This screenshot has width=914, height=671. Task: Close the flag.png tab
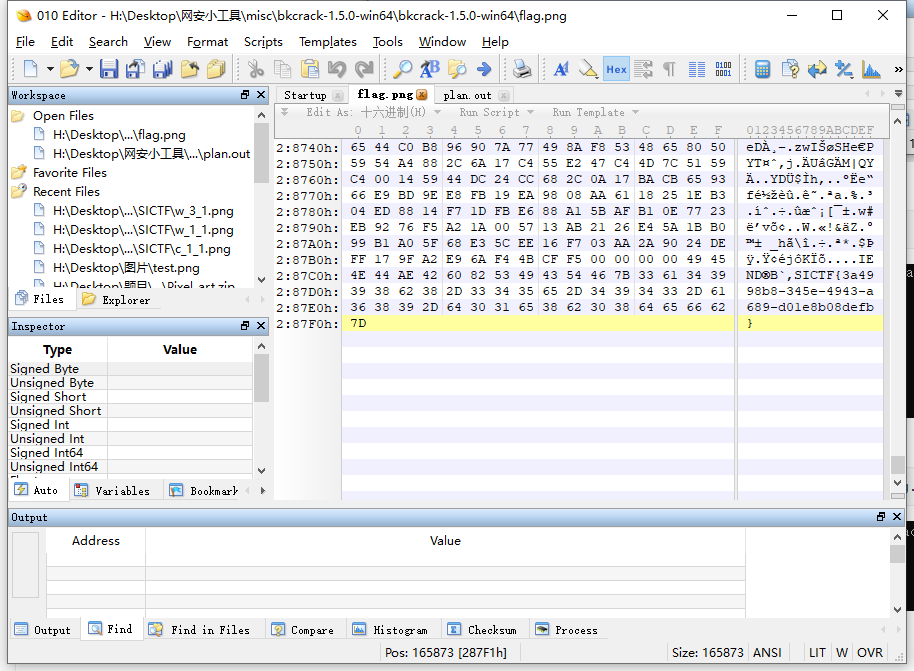pos(422,95)
